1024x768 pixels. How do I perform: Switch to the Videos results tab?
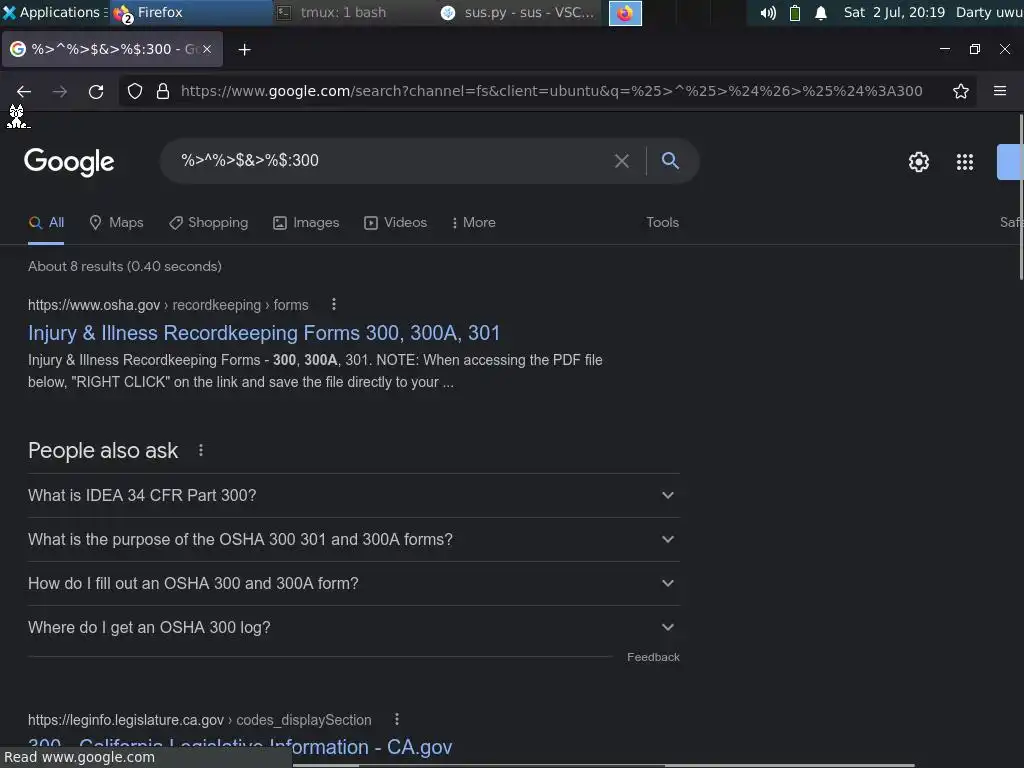395,223
